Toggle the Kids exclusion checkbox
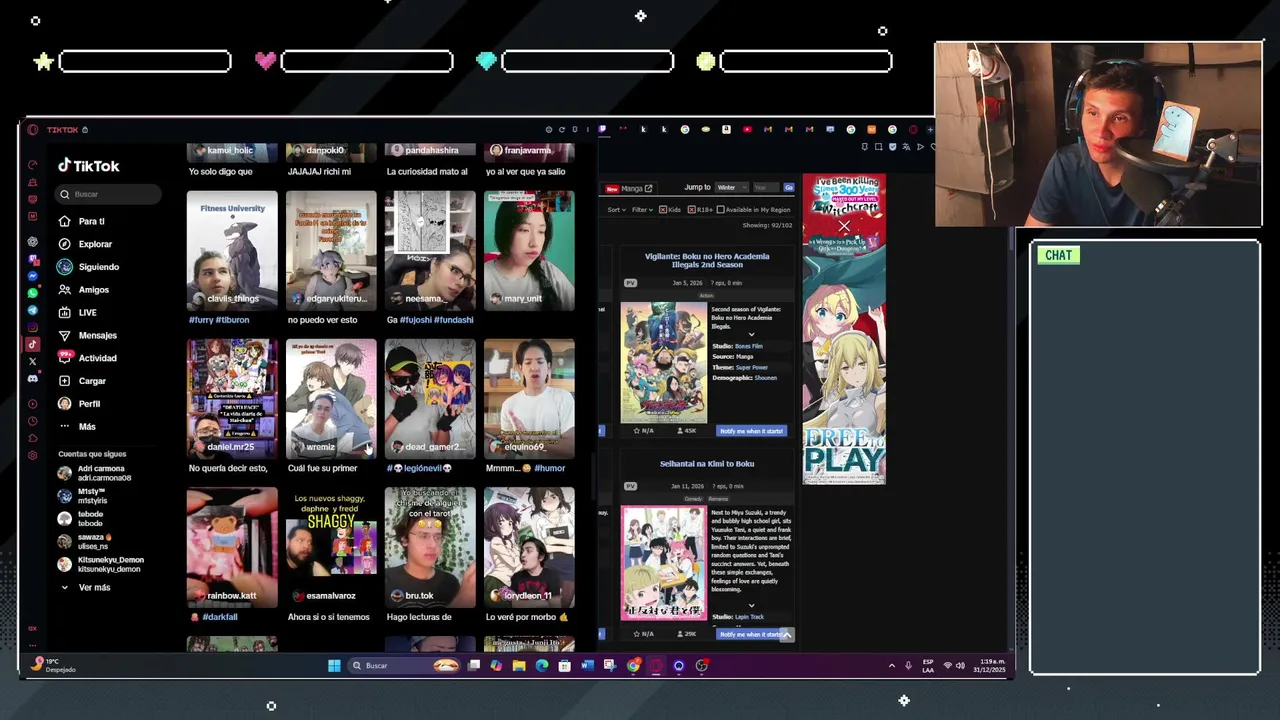The image size is (1280, 720). click(x=663, y=210)
